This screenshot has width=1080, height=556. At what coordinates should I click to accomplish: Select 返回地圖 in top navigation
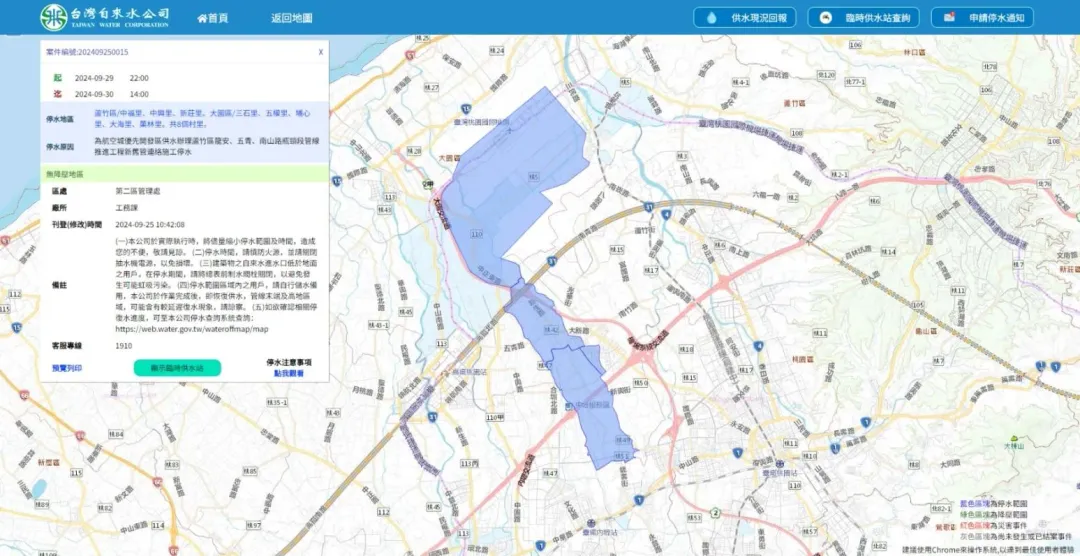[x=291, y=19]
